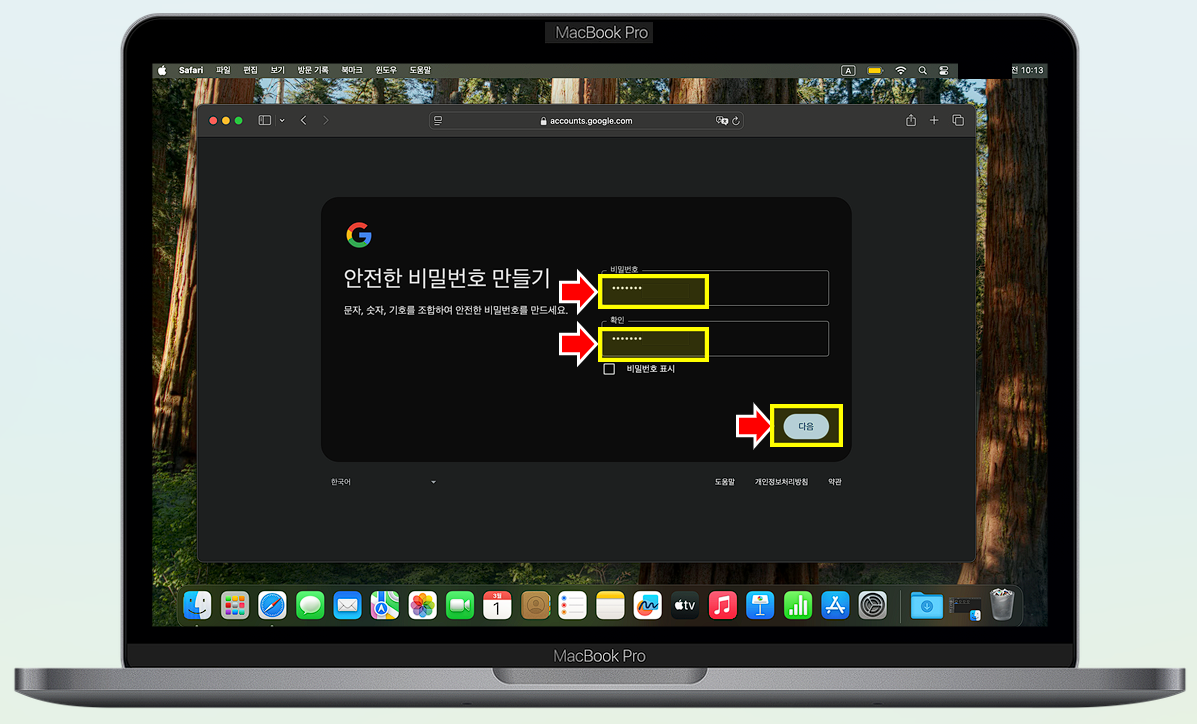This screenshot has width=1197, height=724.
Task: Open Maps from the Dock
Action: 385,606
